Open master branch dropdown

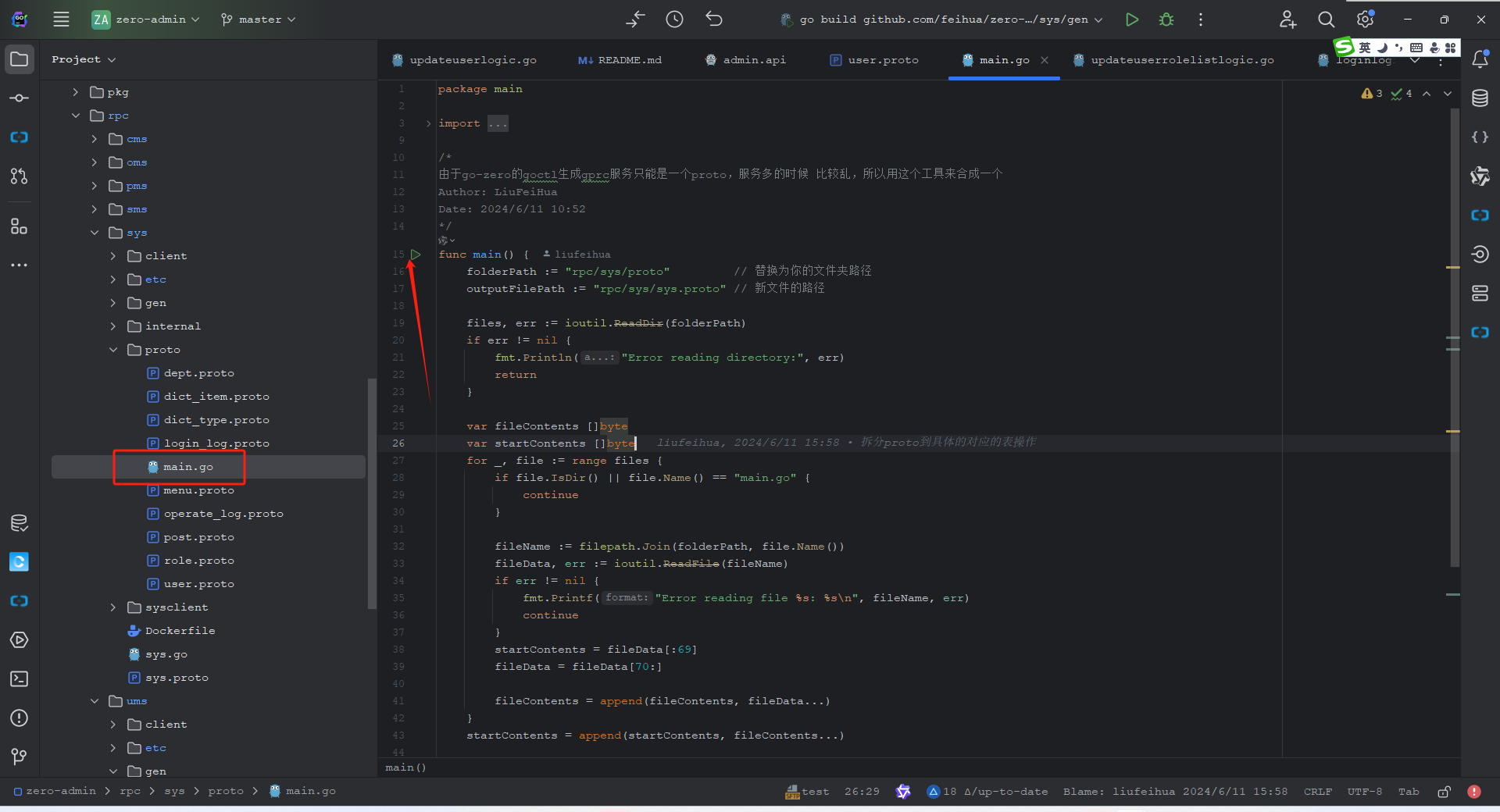point(259,20)
